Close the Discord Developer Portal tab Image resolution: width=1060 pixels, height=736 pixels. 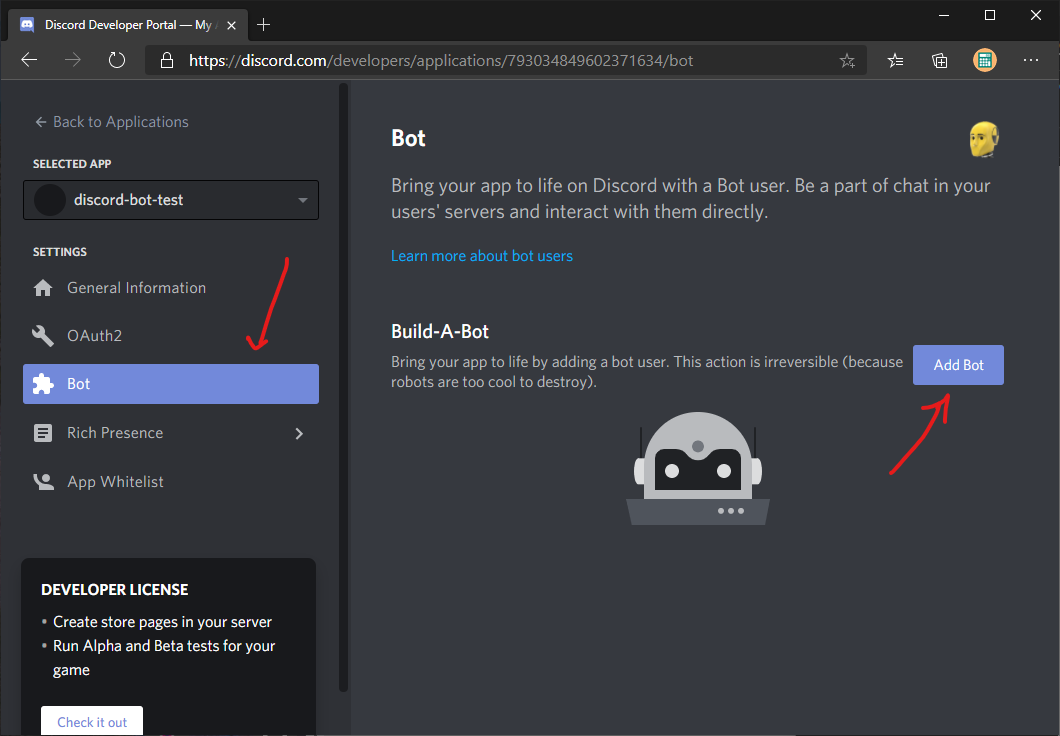click(231, 26)
